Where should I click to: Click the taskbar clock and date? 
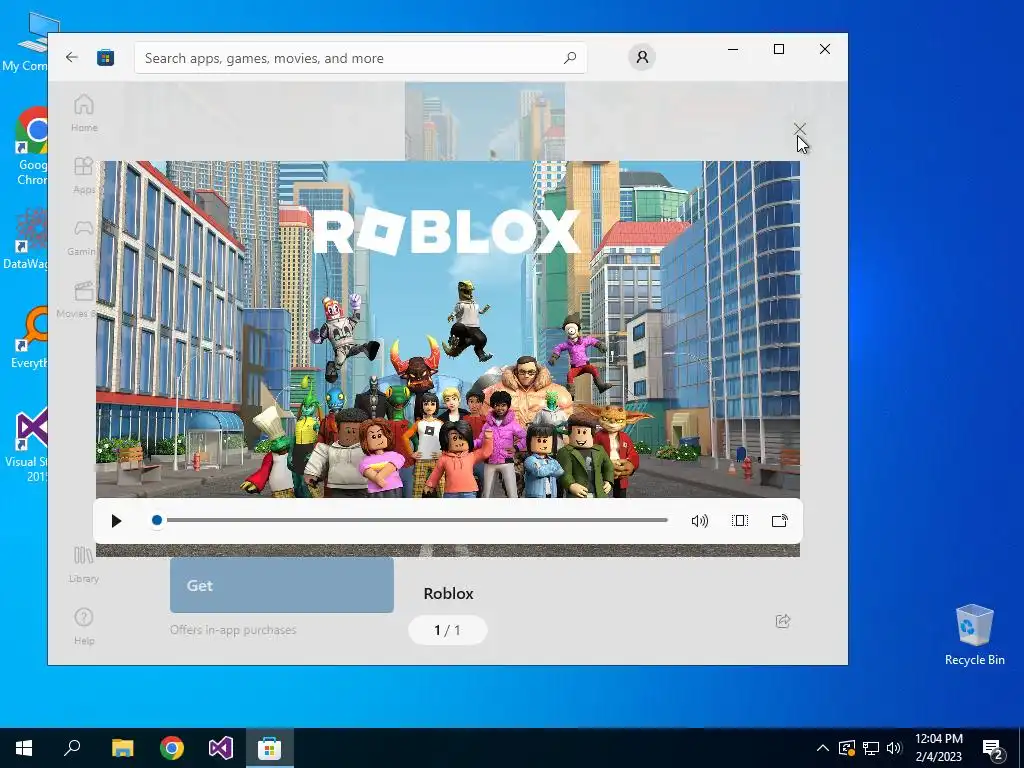938,748
